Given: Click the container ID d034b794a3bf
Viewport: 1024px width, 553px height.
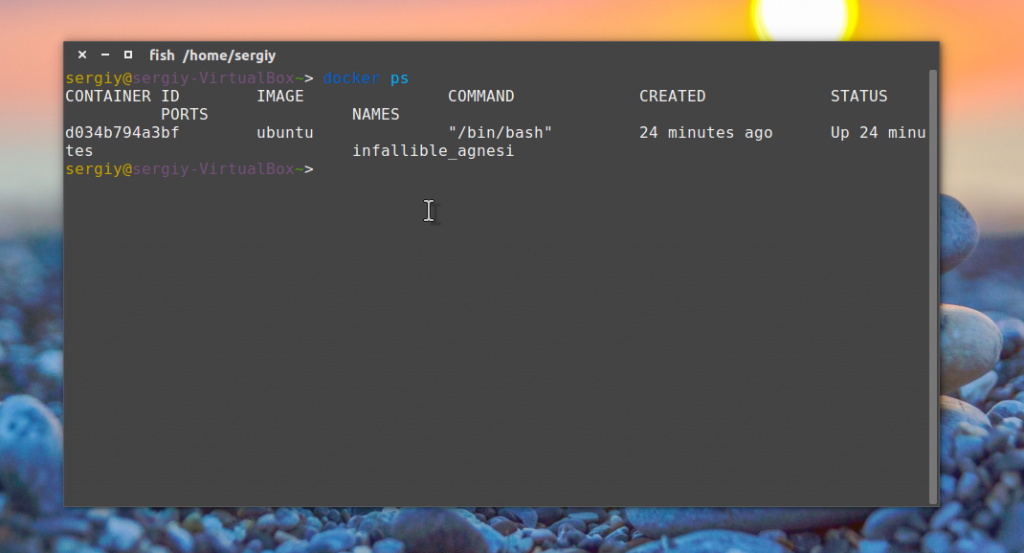Looking at the screenshot, I should point(122,133).
